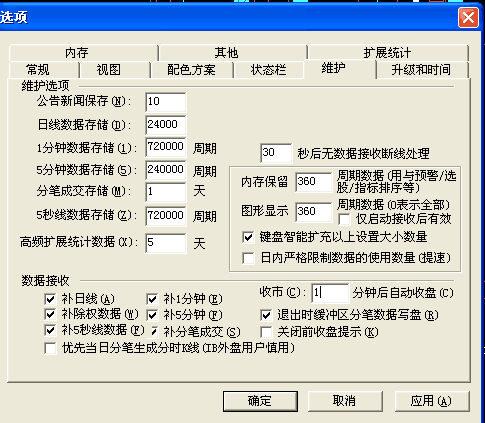
Task: Toggle the 补日线 checkbox
Action: pos(50,299)
